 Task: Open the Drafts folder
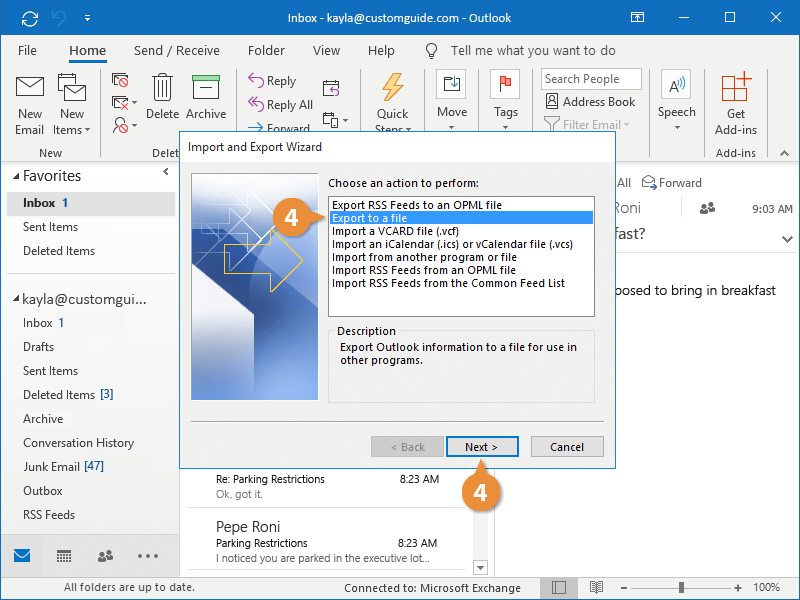tap(38, 347)
